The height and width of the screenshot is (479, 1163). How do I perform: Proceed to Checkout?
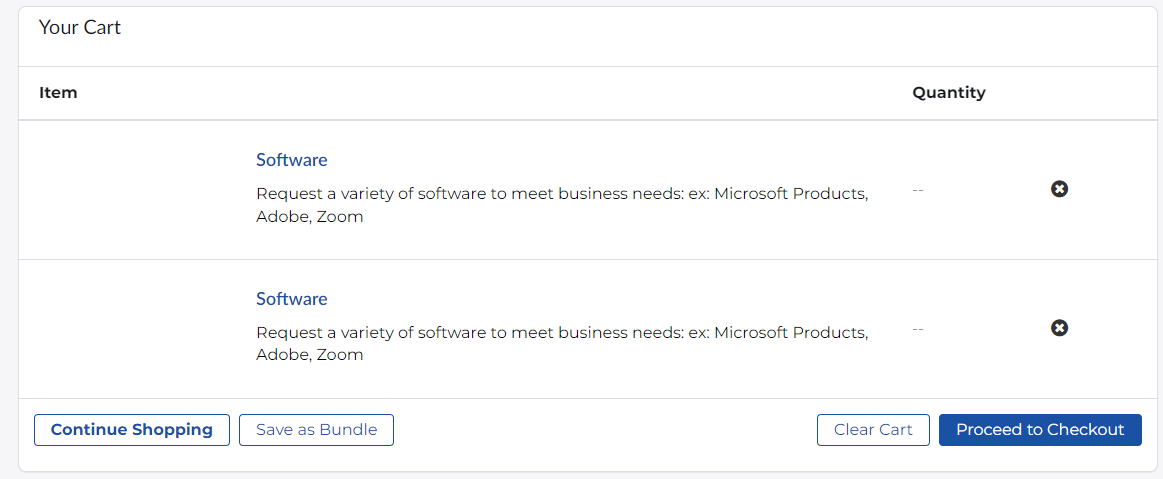[x=1040, y=430]
